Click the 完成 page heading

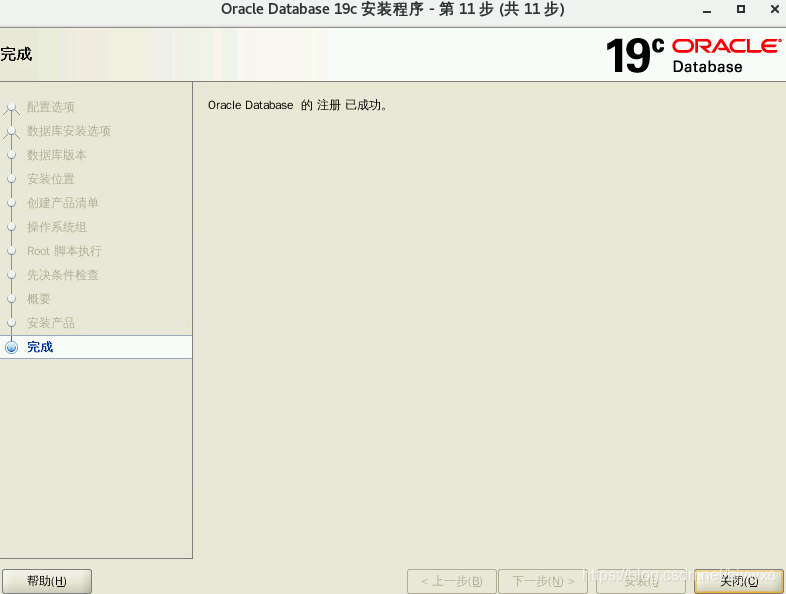click(x=16, y=54)
